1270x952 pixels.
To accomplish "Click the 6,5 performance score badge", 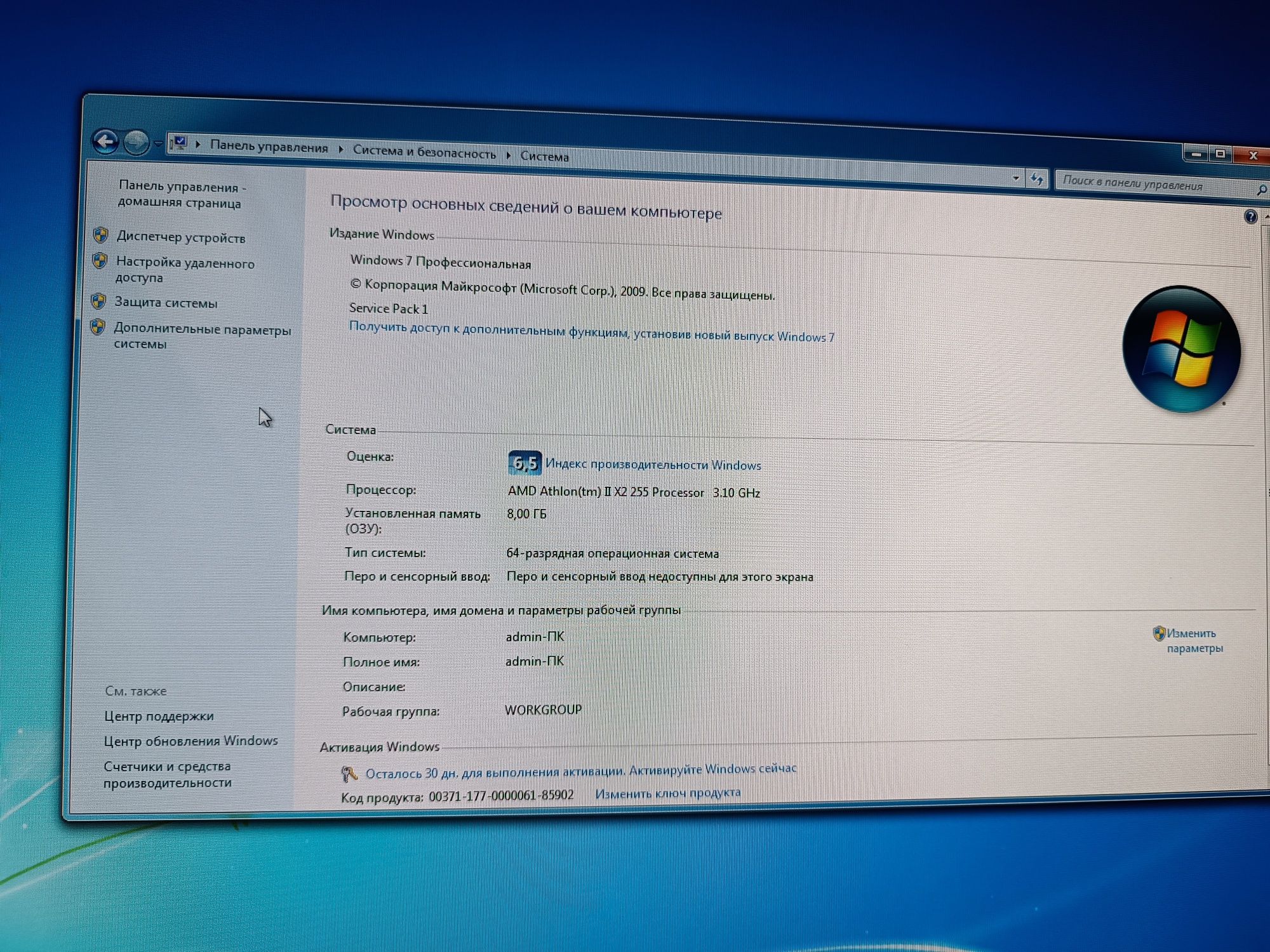I will [525, 463].
